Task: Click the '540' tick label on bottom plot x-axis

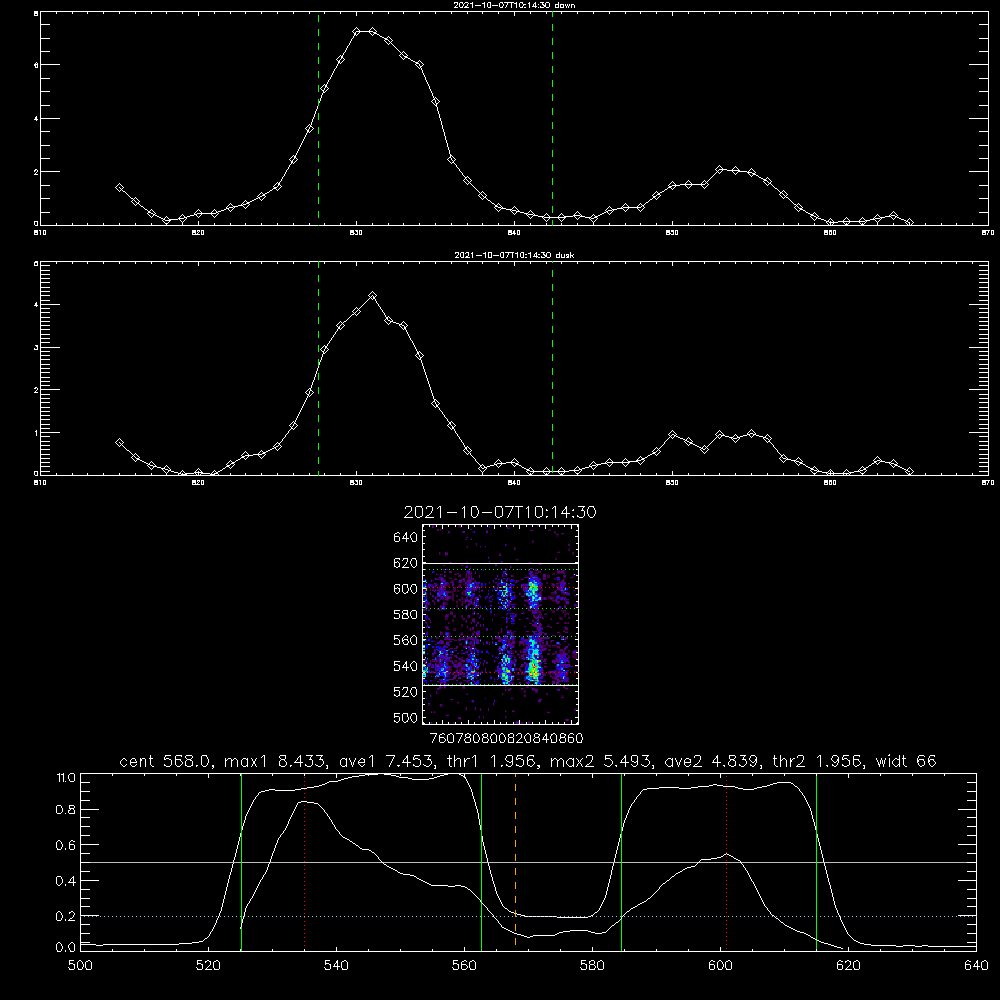Action: (x=336, y=965)
